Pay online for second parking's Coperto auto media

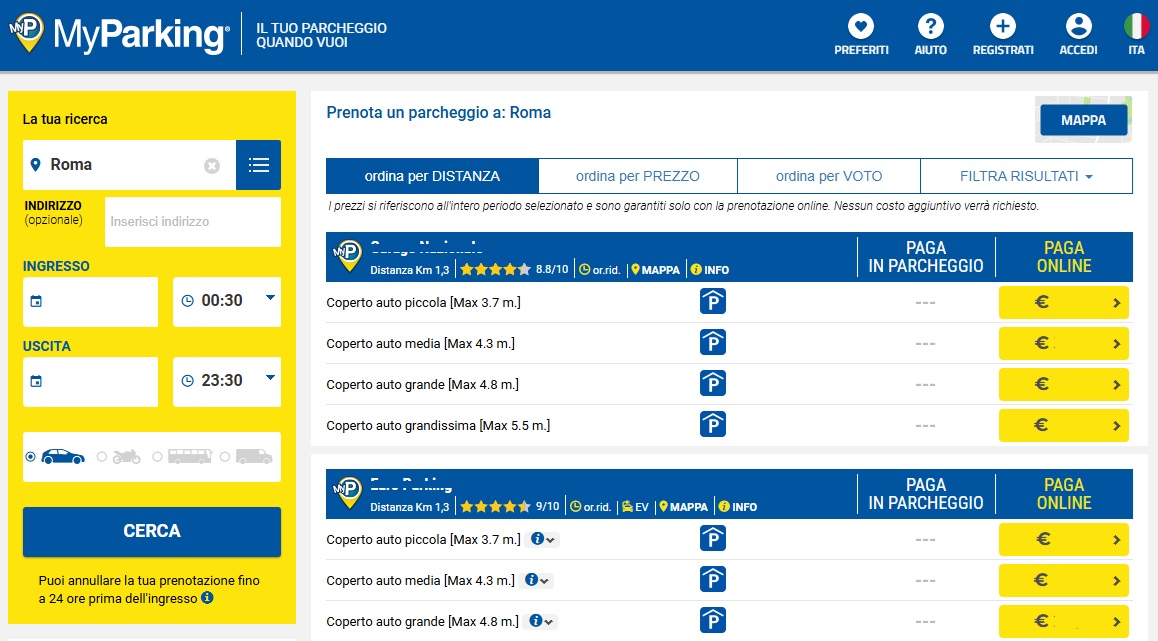pos(1063,580)
